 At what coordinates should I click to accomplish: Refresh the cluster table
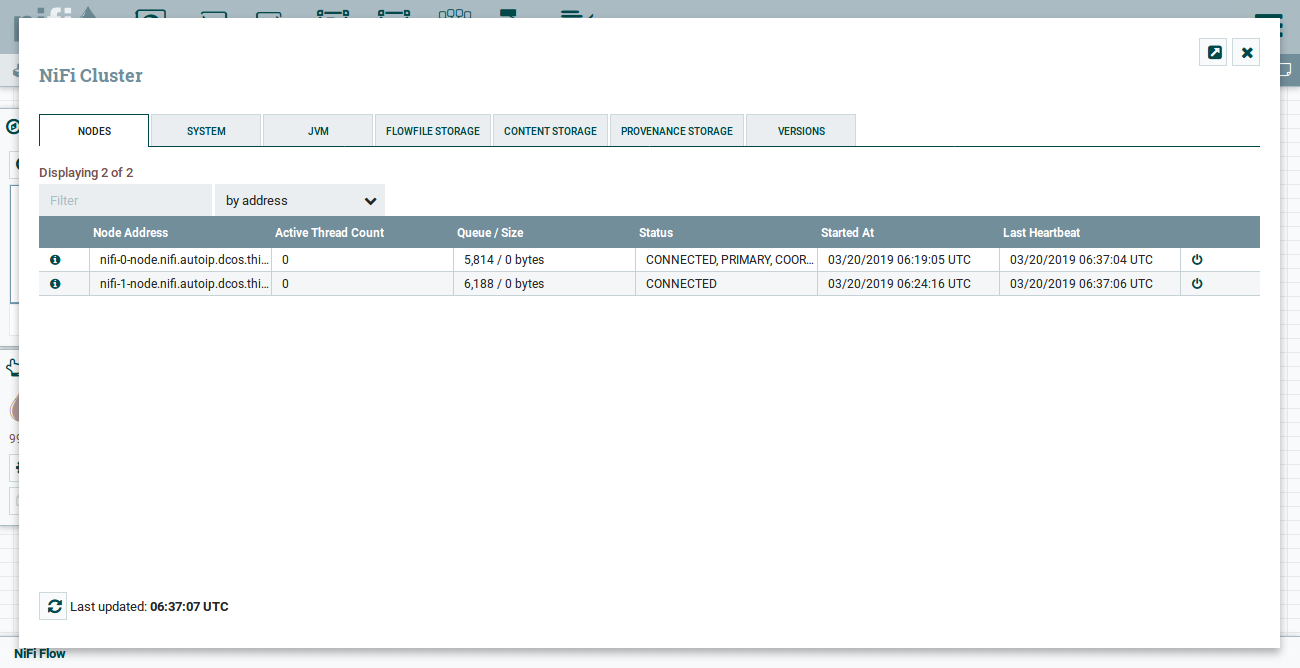54,606
